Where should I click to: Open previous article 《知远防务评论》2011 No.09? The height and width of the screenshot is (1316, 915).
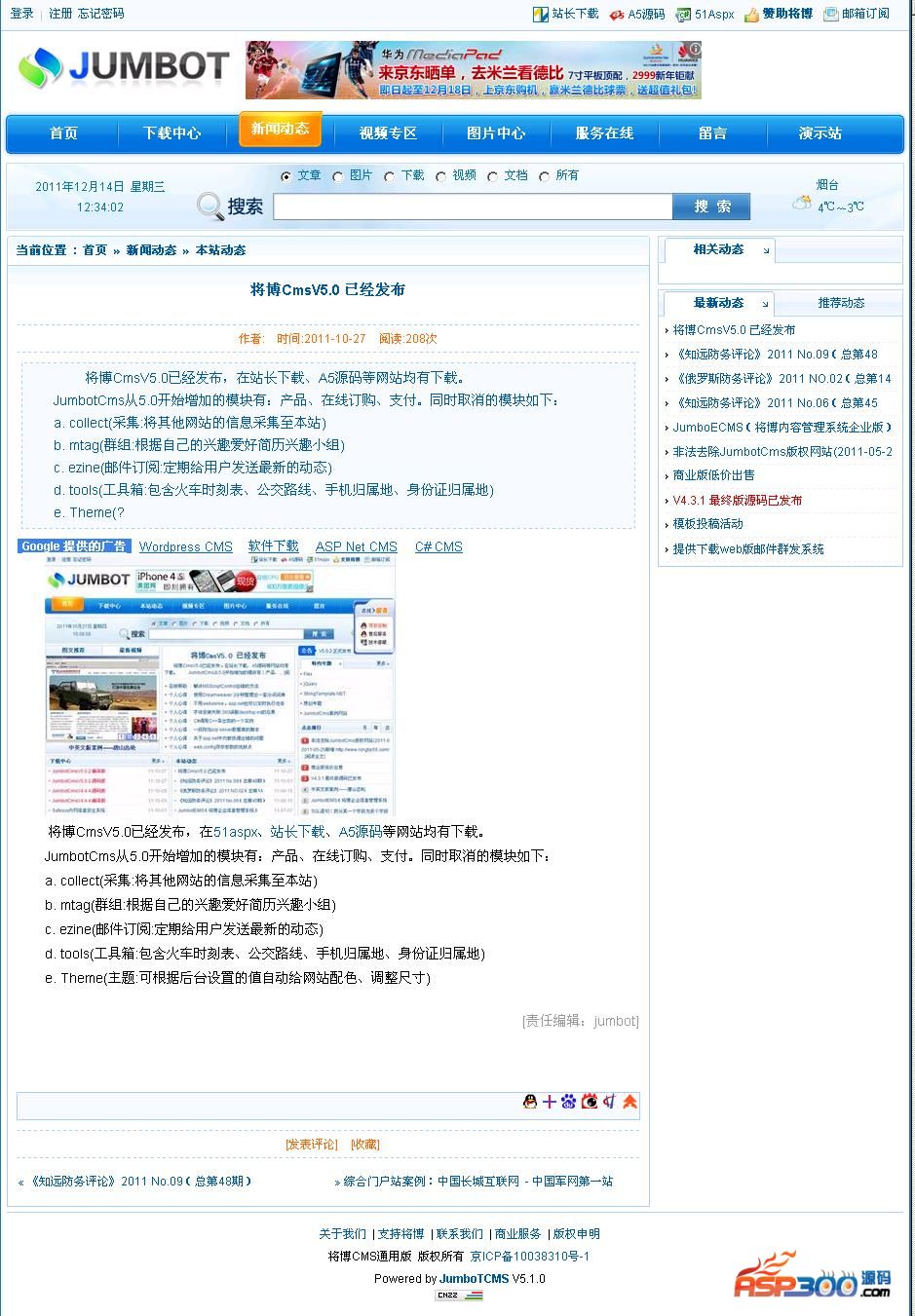point(140,1182)
